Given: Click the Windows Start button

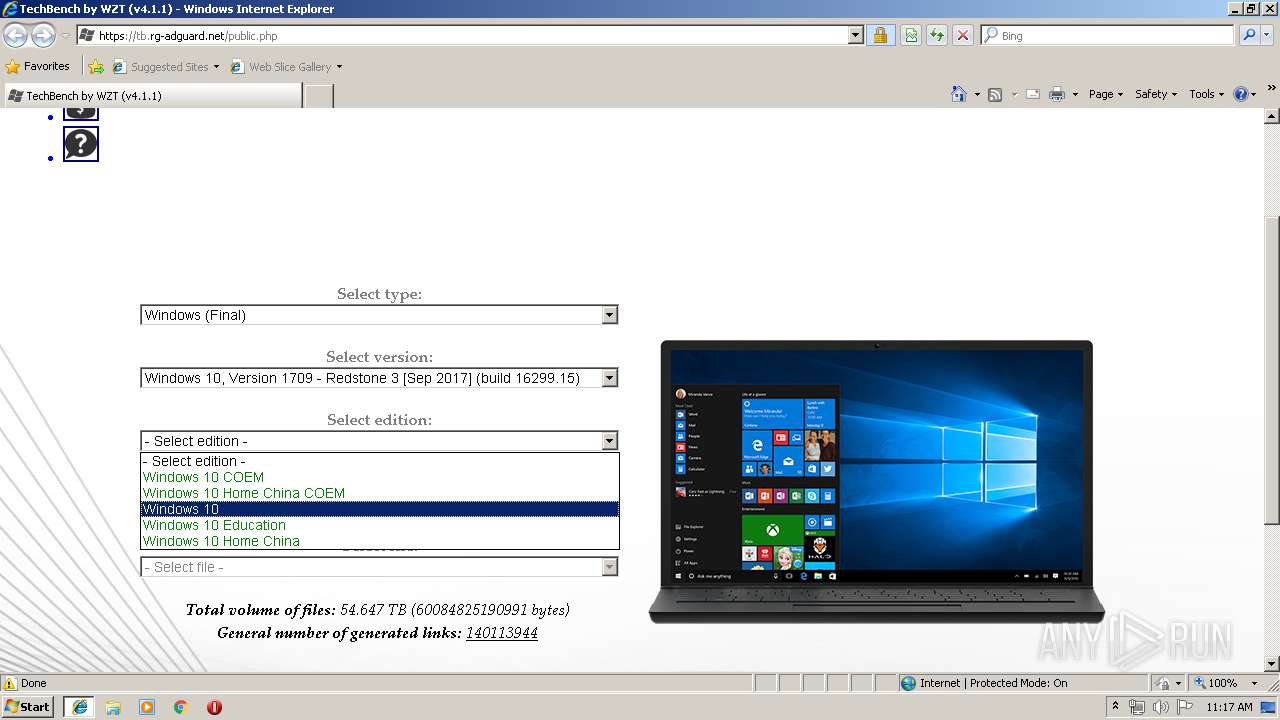Looking at the screenshot, I should click(x=27, y=707).
